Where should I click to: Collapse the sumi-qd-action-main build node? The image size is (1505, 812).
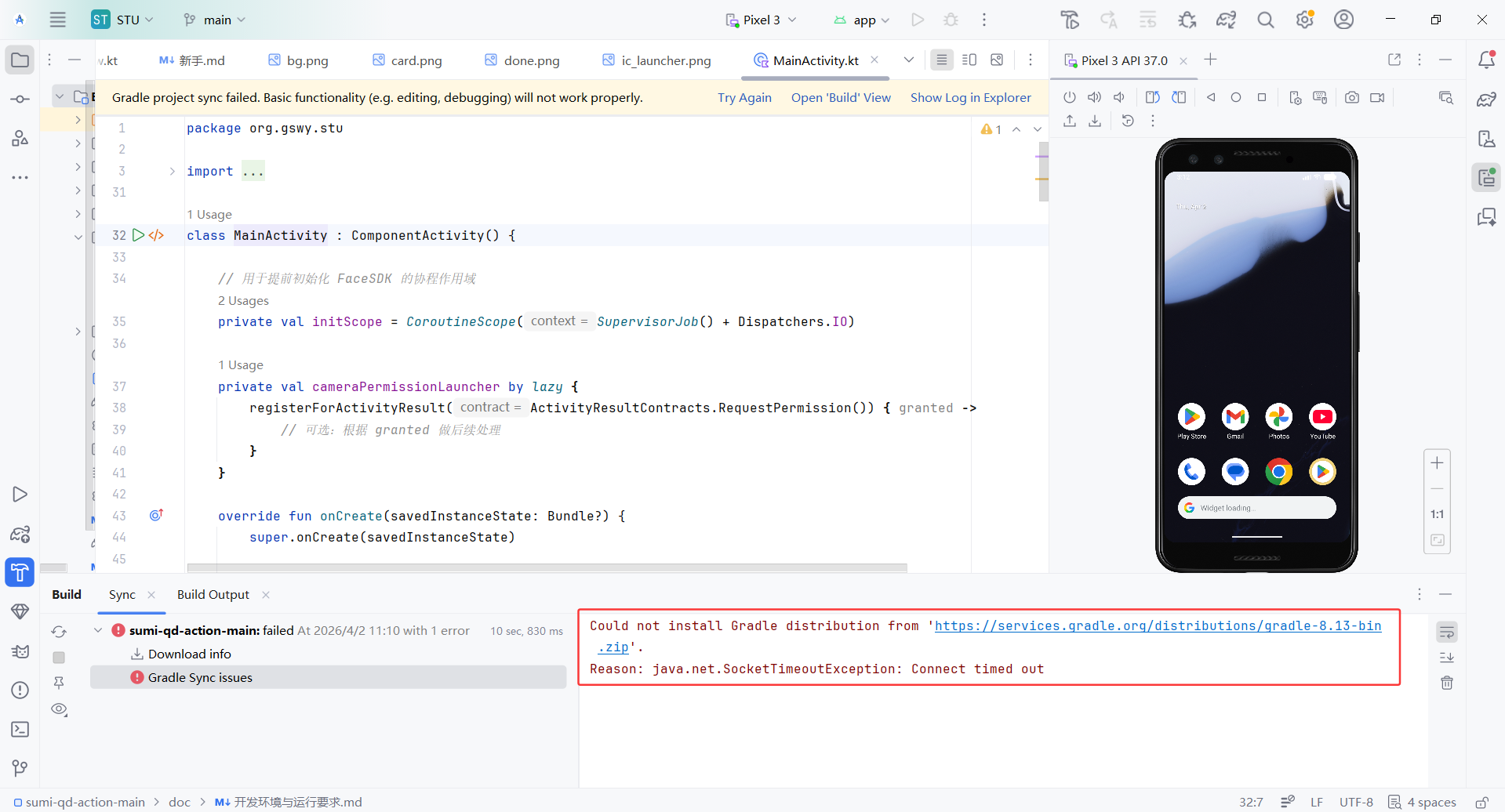(98, 630)
